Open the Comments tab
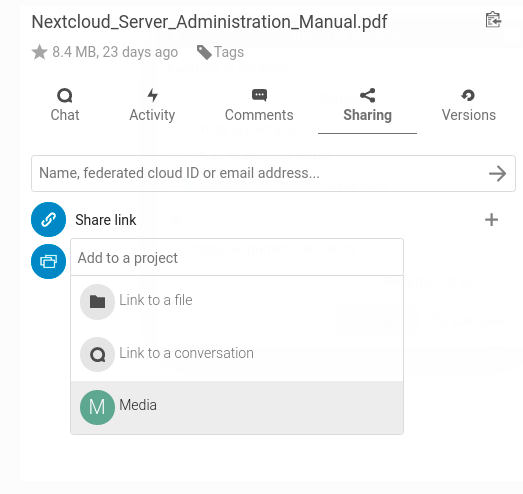Viewport: 523px width, 494px height. (259, 105)
